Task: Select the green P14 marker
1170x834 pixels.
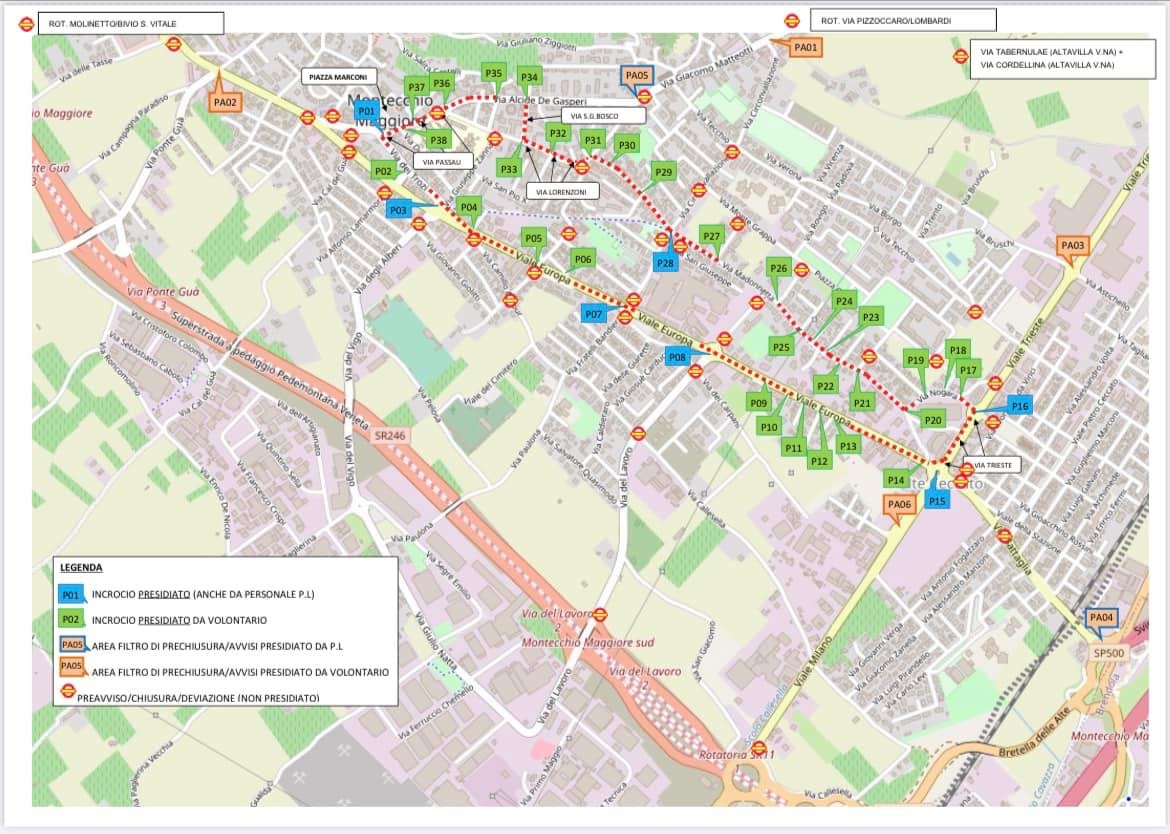Action: [896, 480]
